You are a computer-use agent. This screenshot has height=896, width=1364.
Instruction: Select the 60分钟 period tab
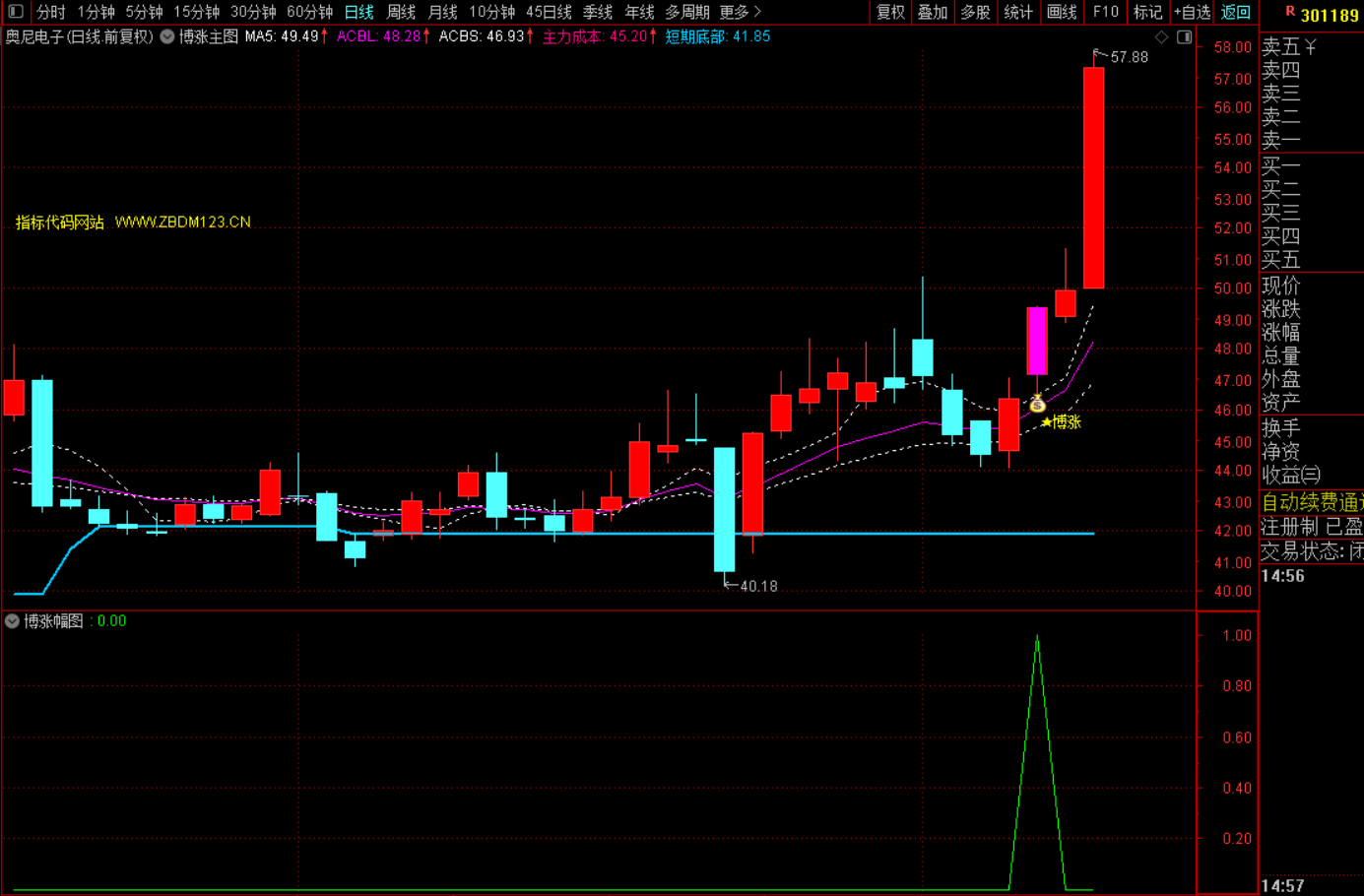pos(309,12)
